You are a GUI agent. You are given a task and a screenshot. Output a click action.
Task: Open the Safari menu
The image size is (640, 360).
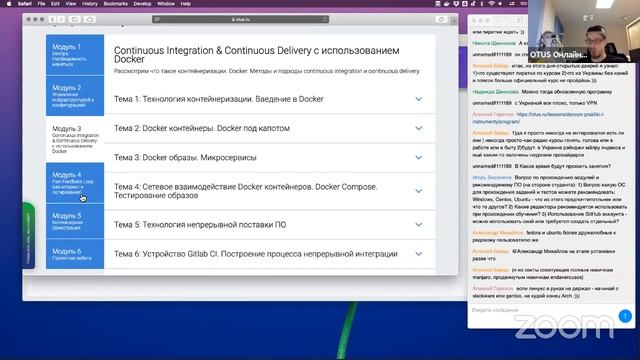[x=25, y=4]
